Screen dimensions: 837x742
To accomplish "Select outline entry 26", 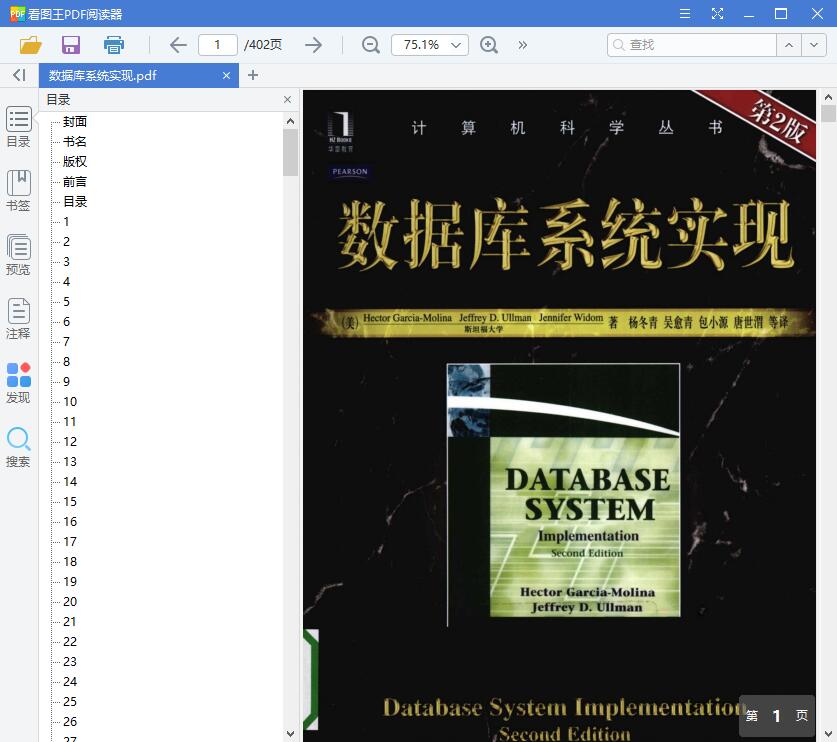I will [70, 722].
